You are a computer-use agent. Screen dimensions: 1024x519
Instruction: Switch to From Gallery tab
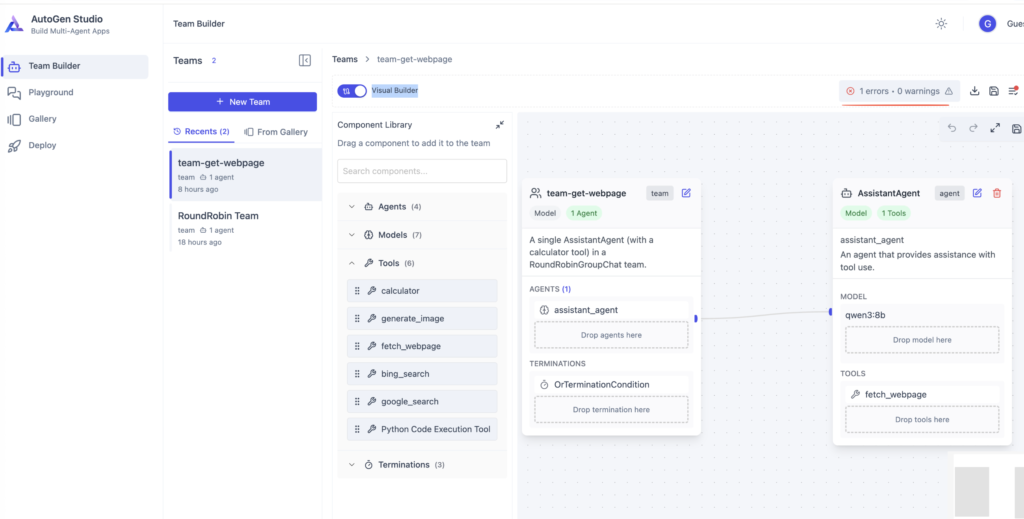point(276,132)
